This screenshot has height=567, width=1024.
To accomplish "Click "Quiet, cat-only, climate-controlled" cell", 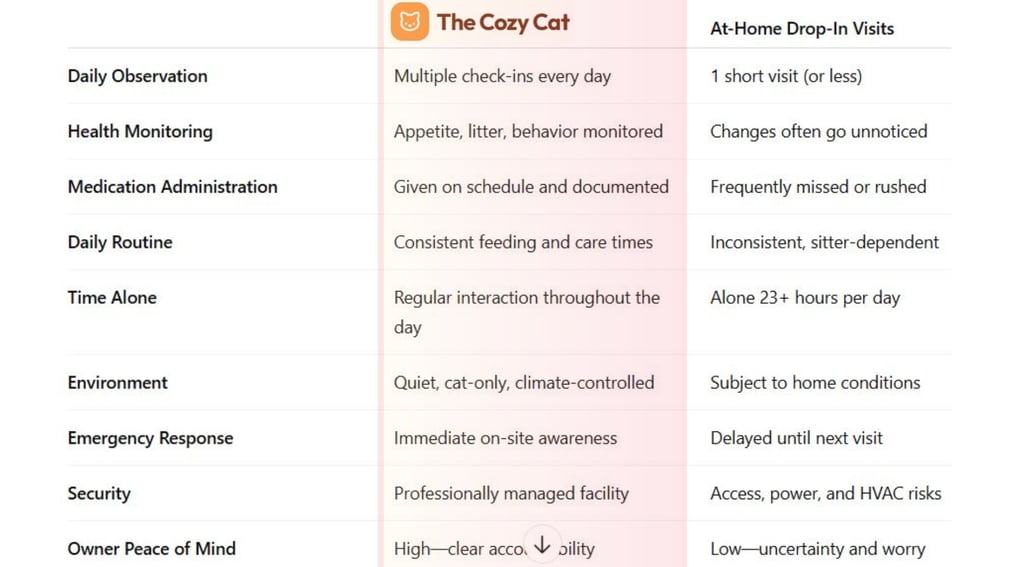I will coord(524,383).
